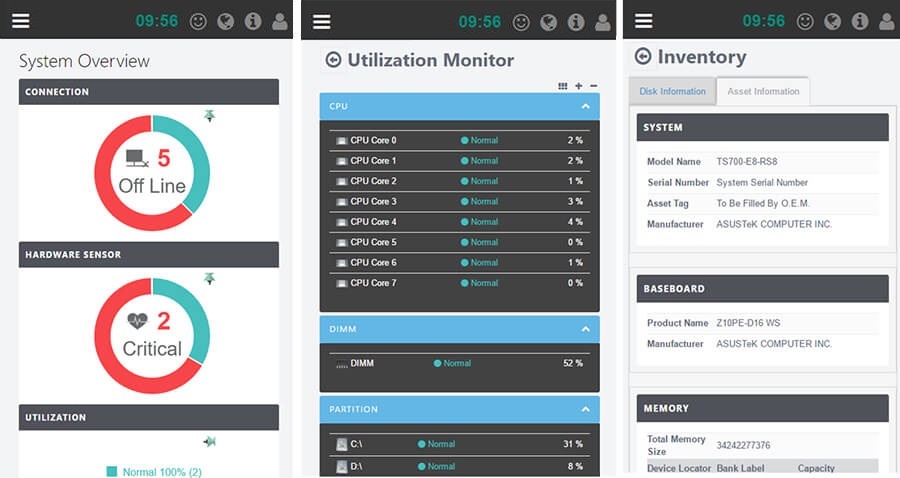
Task: Click pin icon on Utilization panel
Action: click(x=210, y=441)
